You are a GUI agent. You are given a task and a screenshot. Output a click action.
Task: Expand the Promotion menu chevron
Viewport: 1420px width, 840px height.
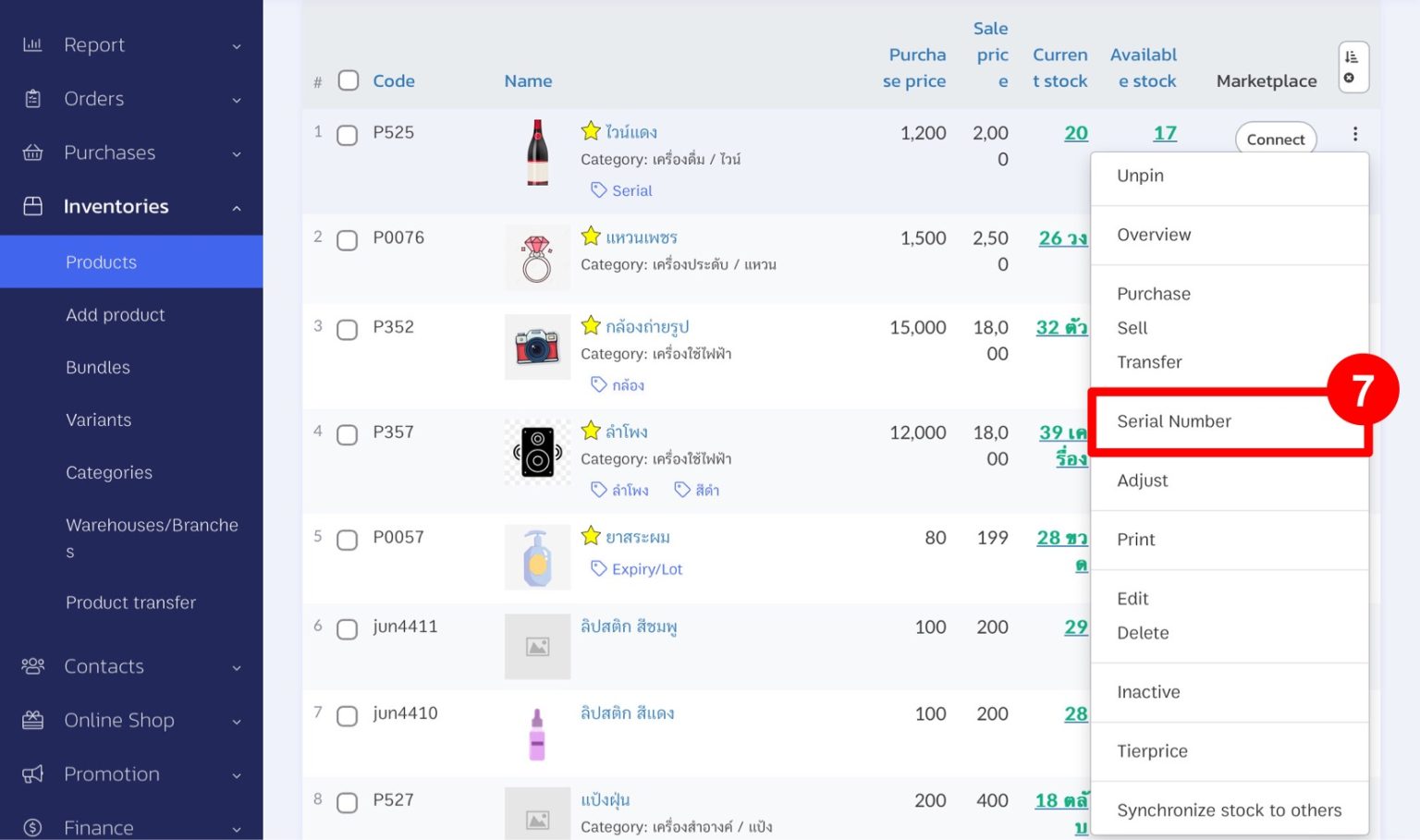pyautogui.click(x=237, y=775)
